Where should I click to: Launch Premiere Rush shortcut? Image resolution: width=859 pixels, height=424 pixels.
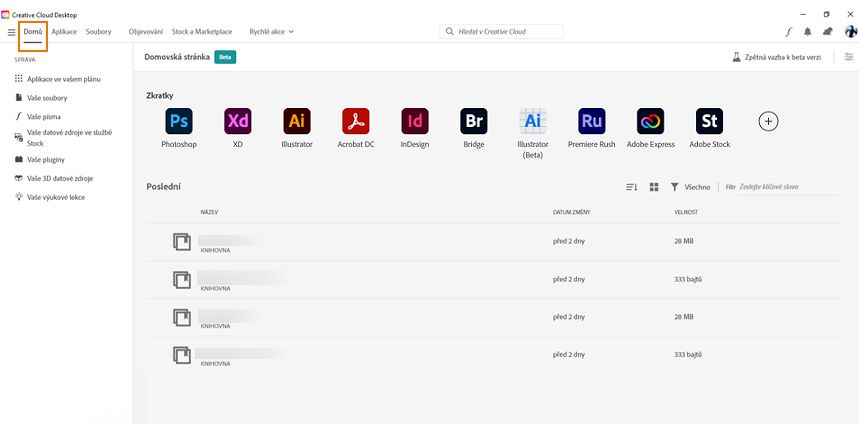click(592, 121)
